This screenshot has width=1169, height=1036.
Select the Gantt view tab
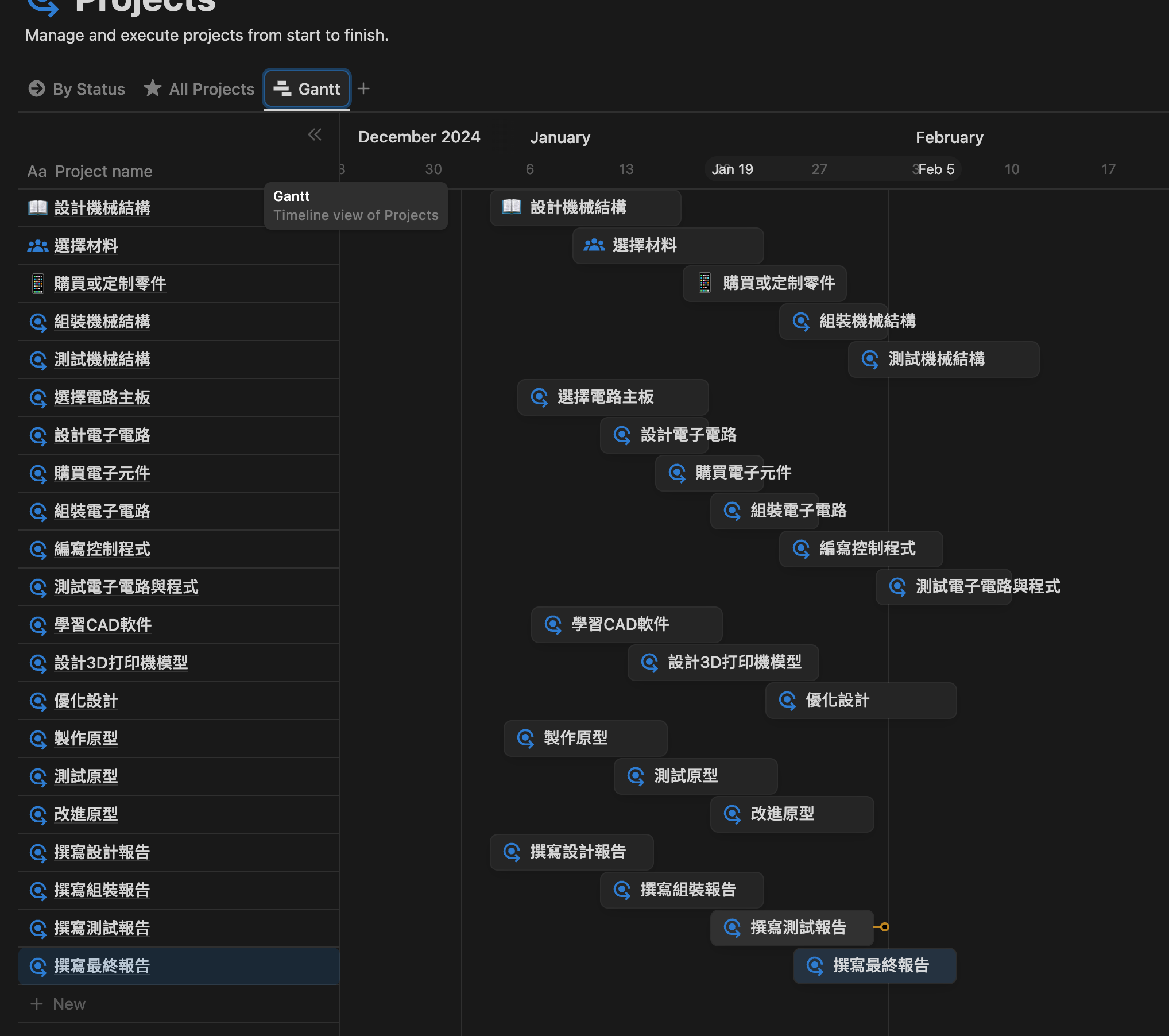307,89
